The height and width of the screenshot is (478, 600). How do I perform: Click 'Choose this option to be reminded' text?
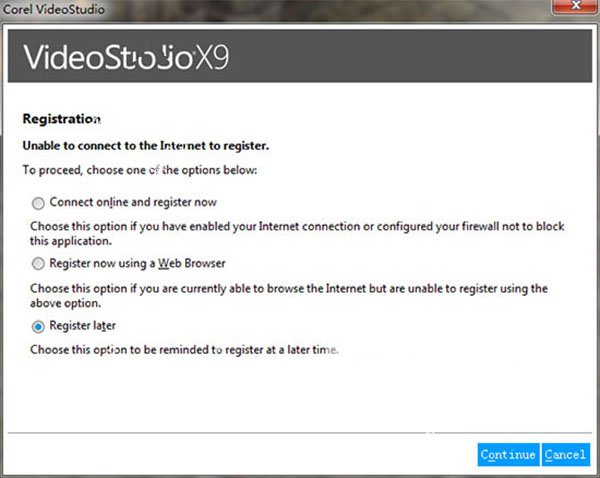pos(184,349)
